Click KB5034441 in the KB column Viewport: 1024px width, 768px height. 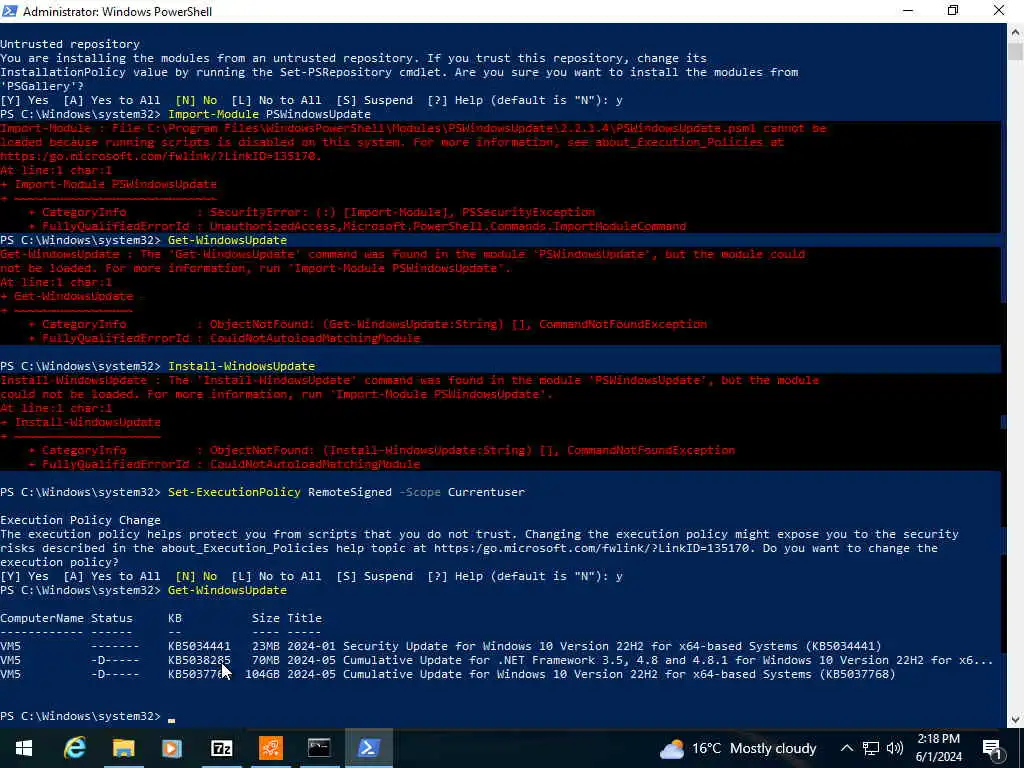tap(199, 647)
